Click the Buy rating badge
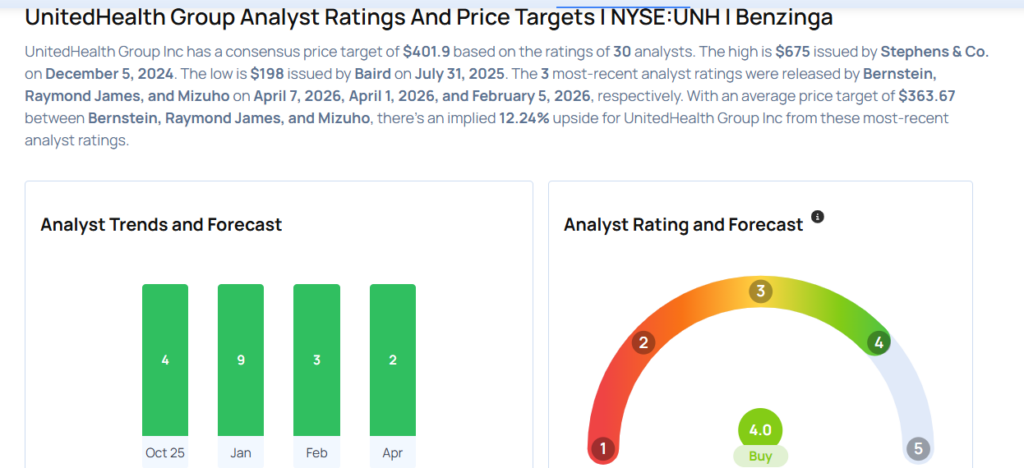This screenshot has width=1024, height=468. [x=760, y=456]
